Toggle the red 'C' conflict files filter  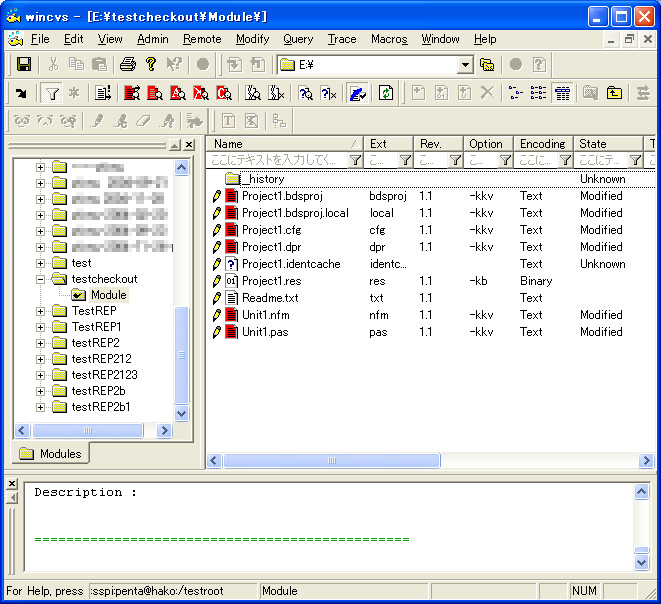tap(224, 93)
